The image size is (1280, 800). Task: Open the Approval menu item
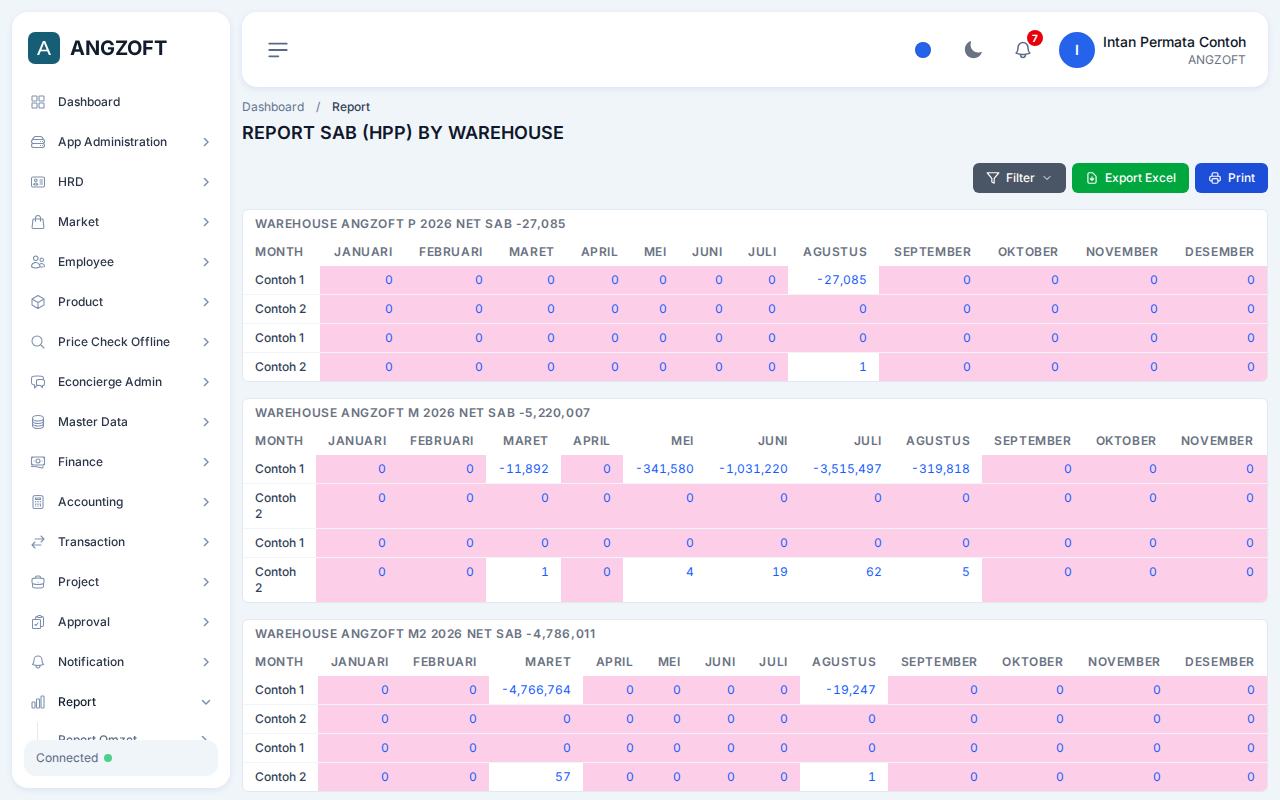pos(120,622)
